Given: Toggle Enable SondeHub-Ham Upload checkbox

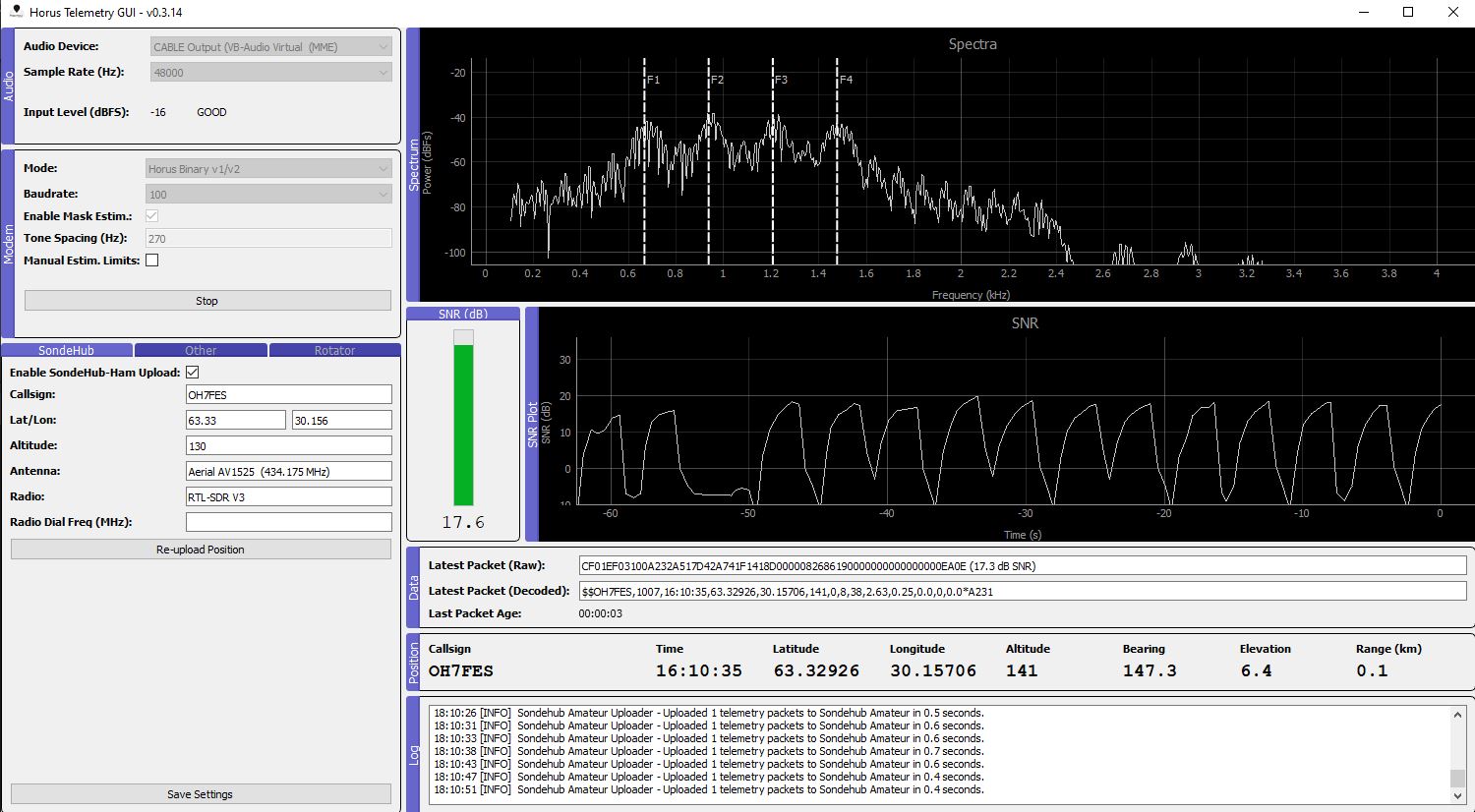Looking at the screenshot, I should pos(193,373).
